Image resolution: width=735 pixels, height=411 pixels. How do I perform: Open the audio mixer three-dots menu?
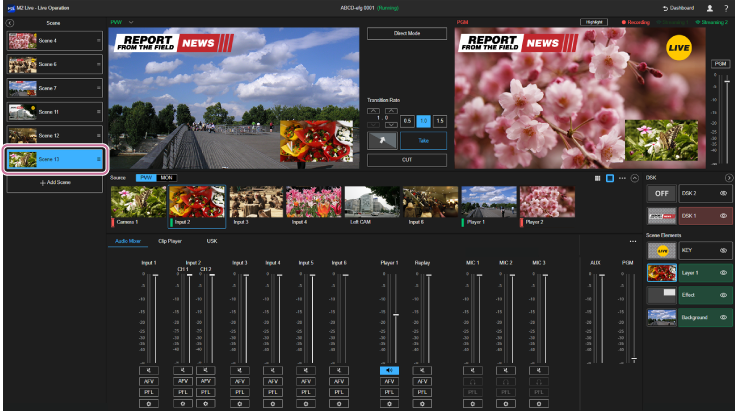coord(632,241)
